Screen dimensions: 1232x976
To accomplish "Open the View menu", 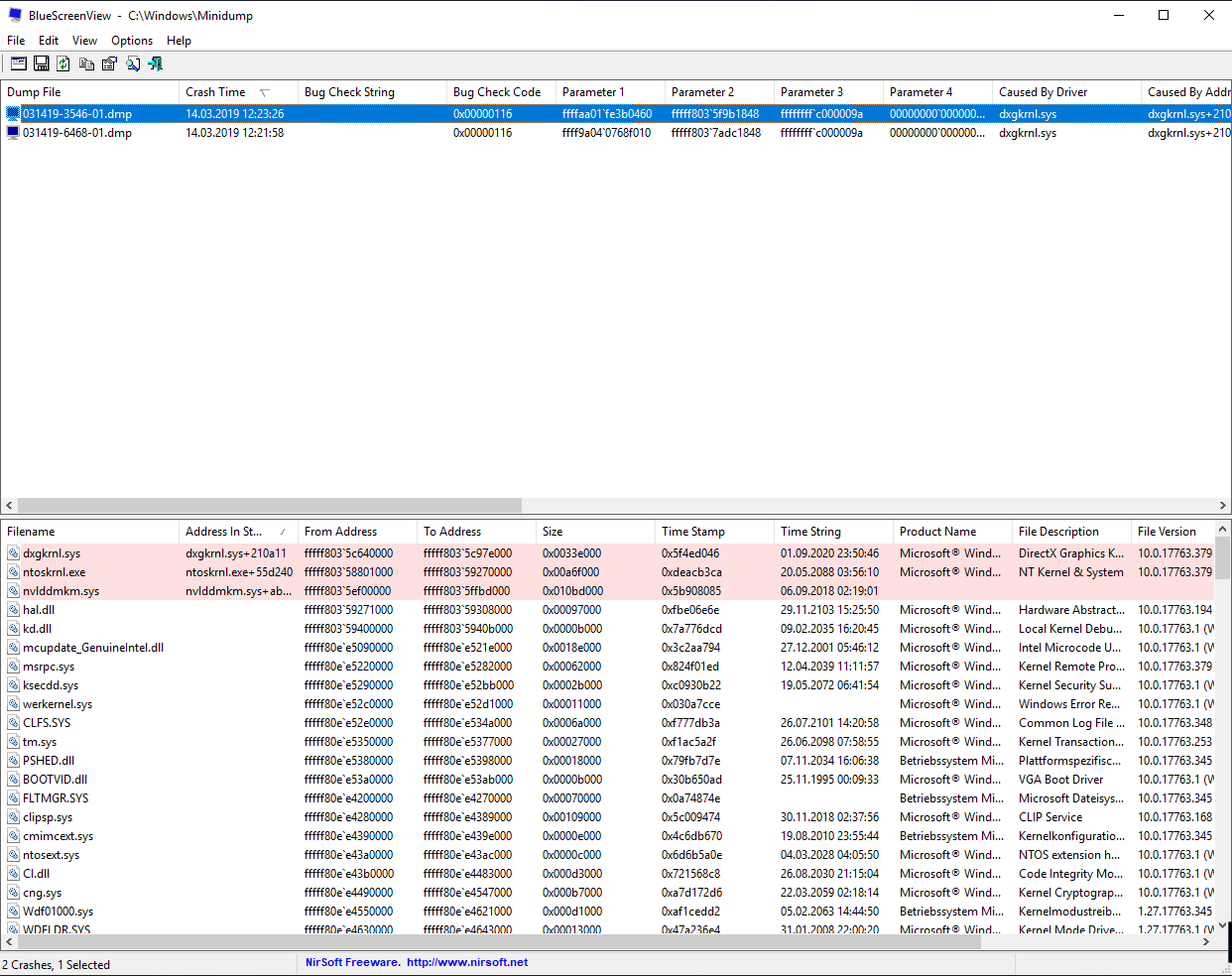I will 84,41.
